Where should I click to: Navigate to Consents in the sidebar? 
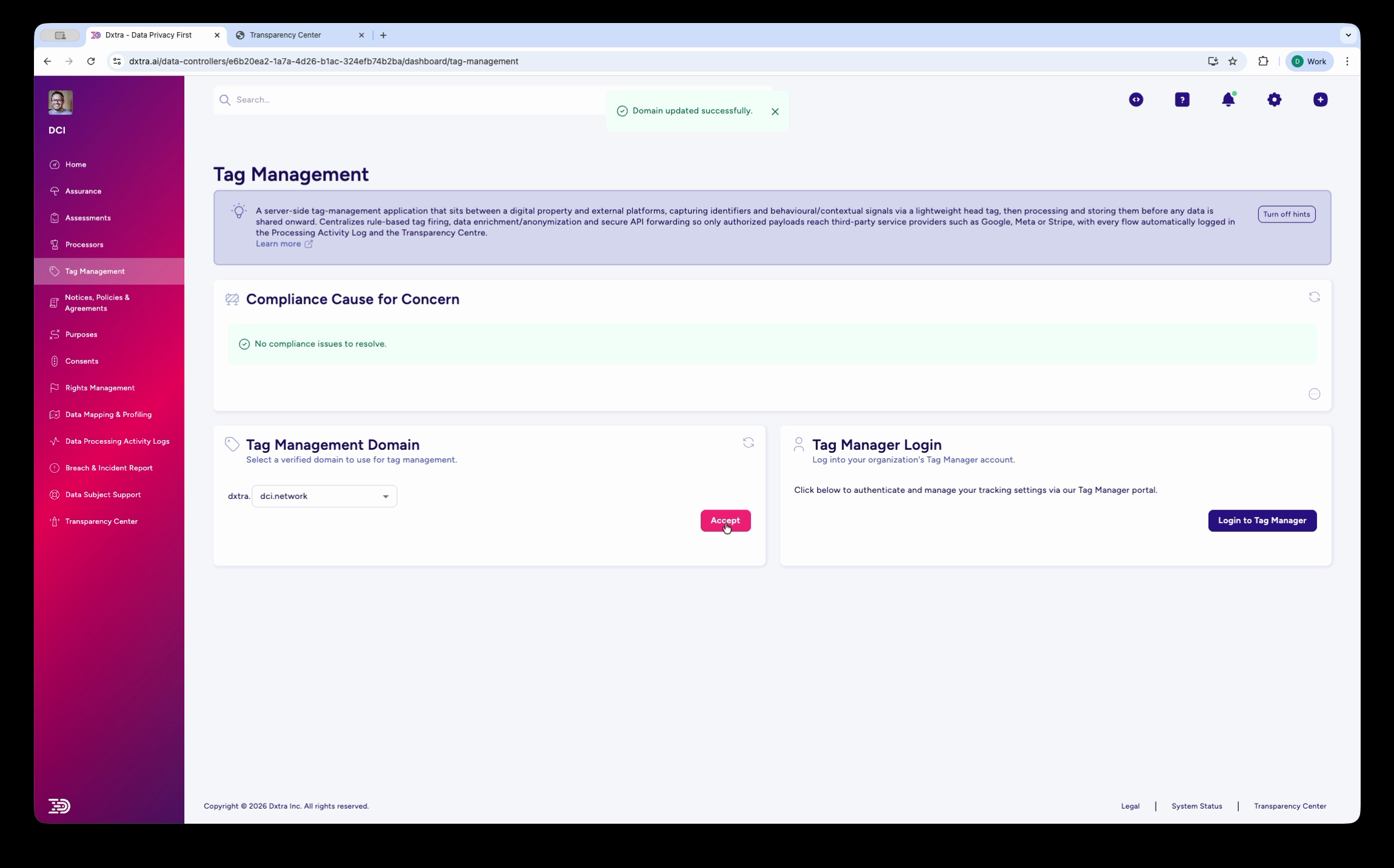coord(82,361)
